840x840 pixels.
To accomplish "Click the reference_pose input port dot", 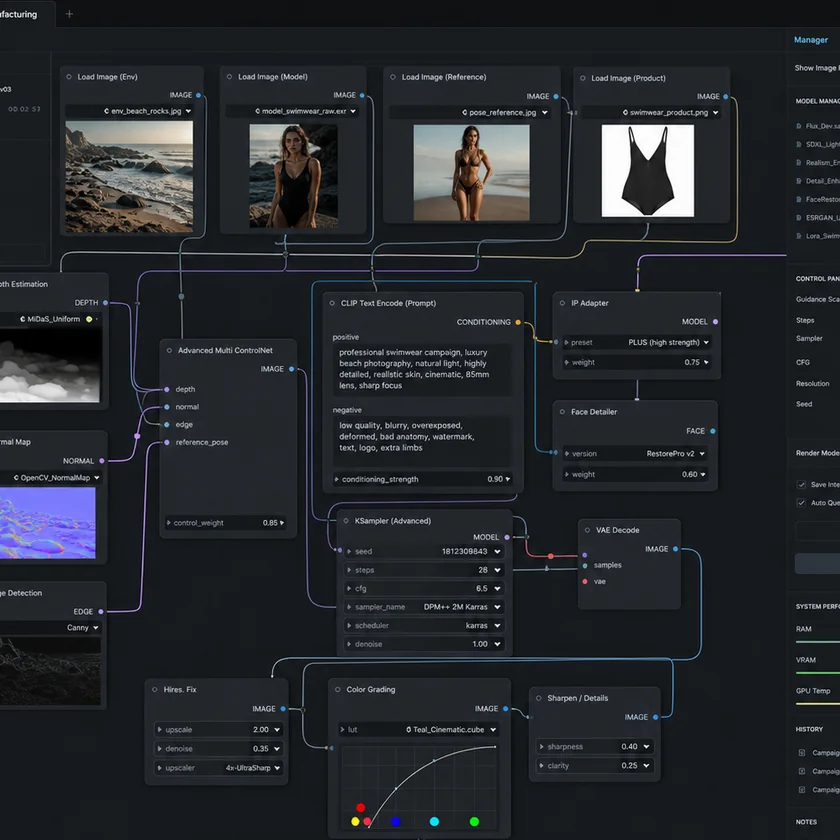I will (x=167, y=442).
